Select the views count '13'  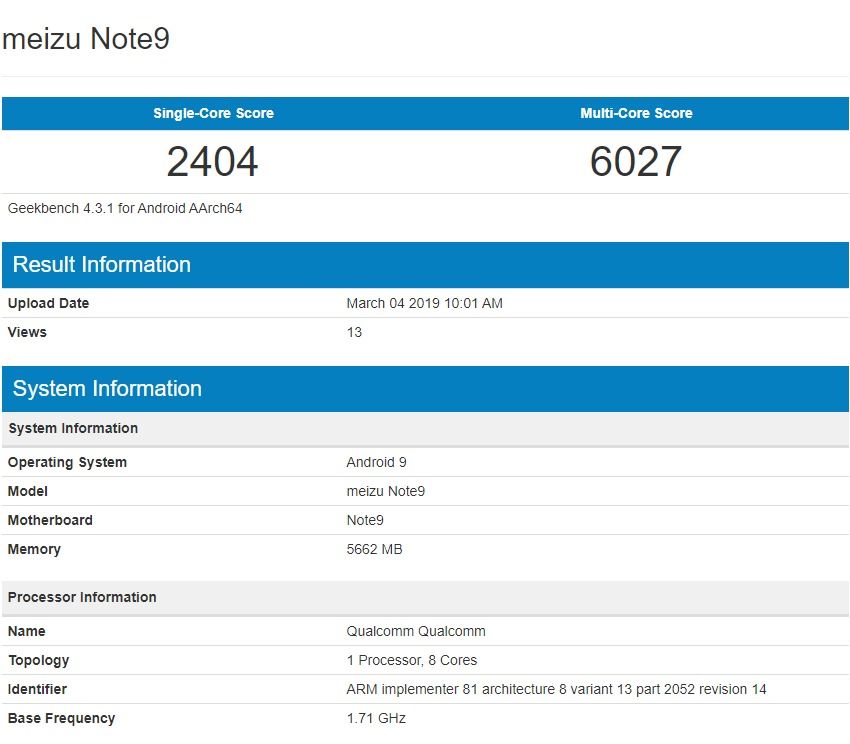[x=354, y=332]
